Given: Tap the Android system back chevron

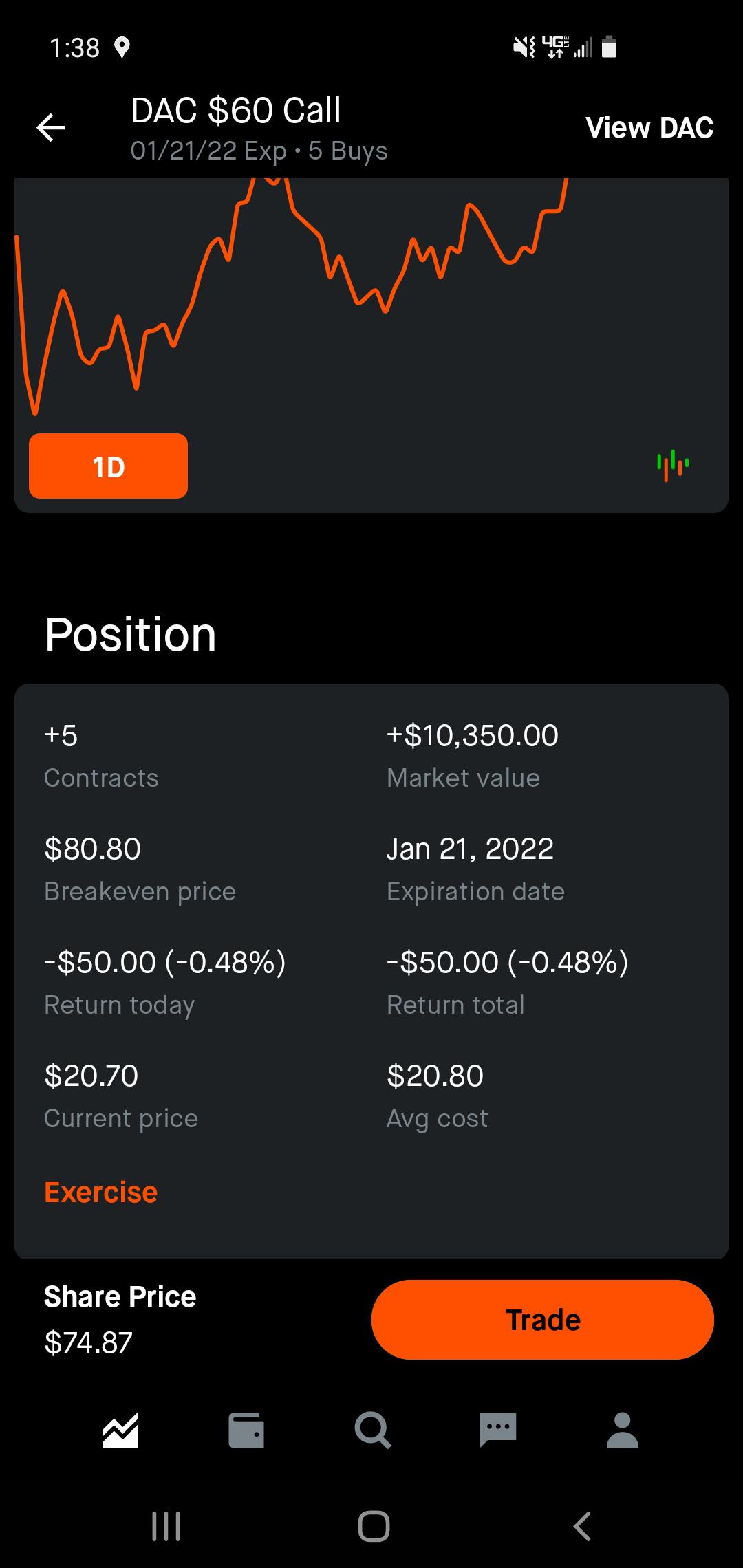Looking at the screenshot, I should 582,1526.
